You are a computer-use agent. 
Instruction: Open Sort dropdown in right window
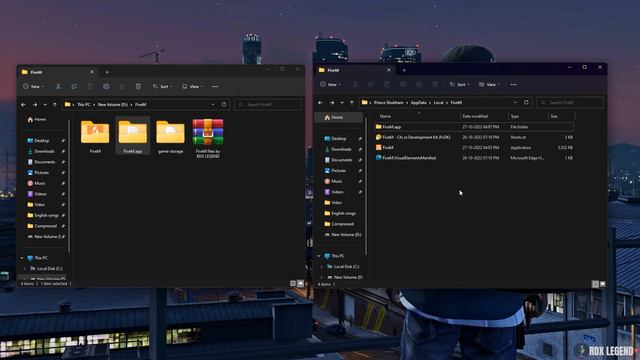(x=459, y=84)
